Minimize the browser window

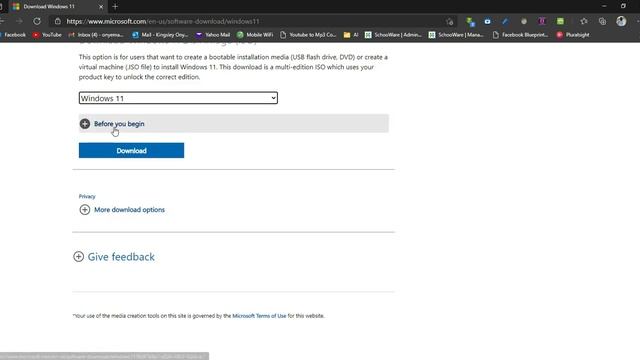[604, 6]
